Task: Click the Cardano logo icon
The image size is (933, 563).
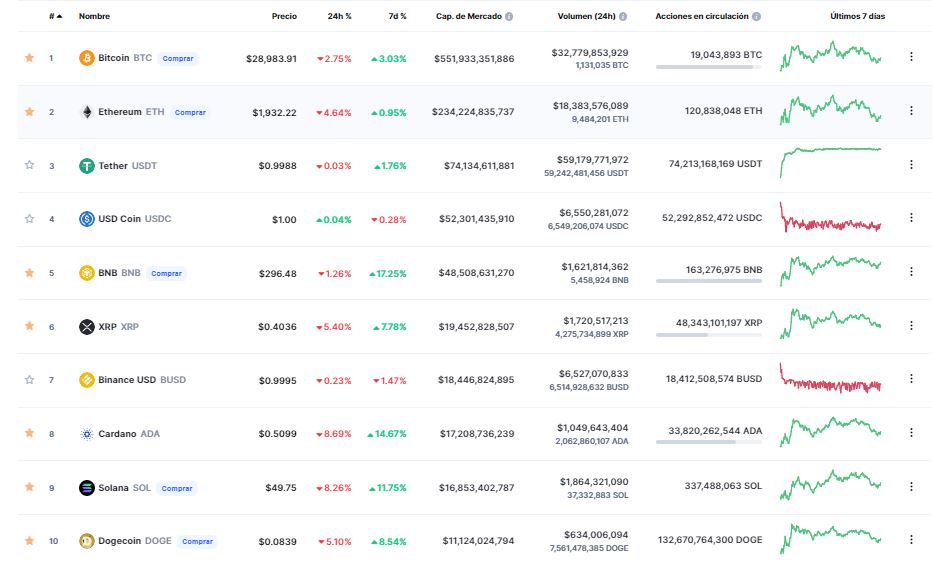Action: [87, 434]
